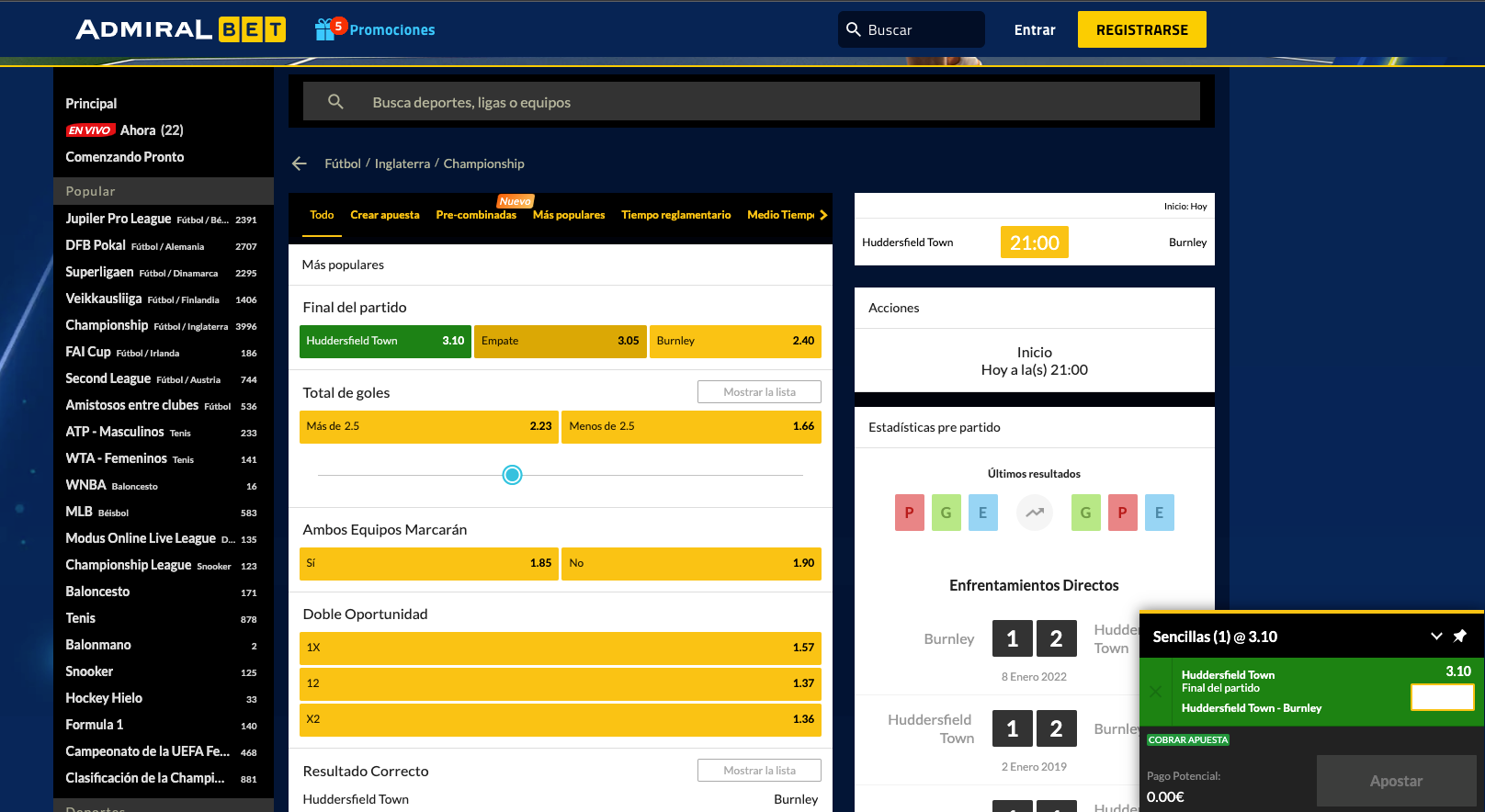Viewport: 1485px width, 812px height.
Task: Open Championship in the breadcrumb
Action: point(484,164)
